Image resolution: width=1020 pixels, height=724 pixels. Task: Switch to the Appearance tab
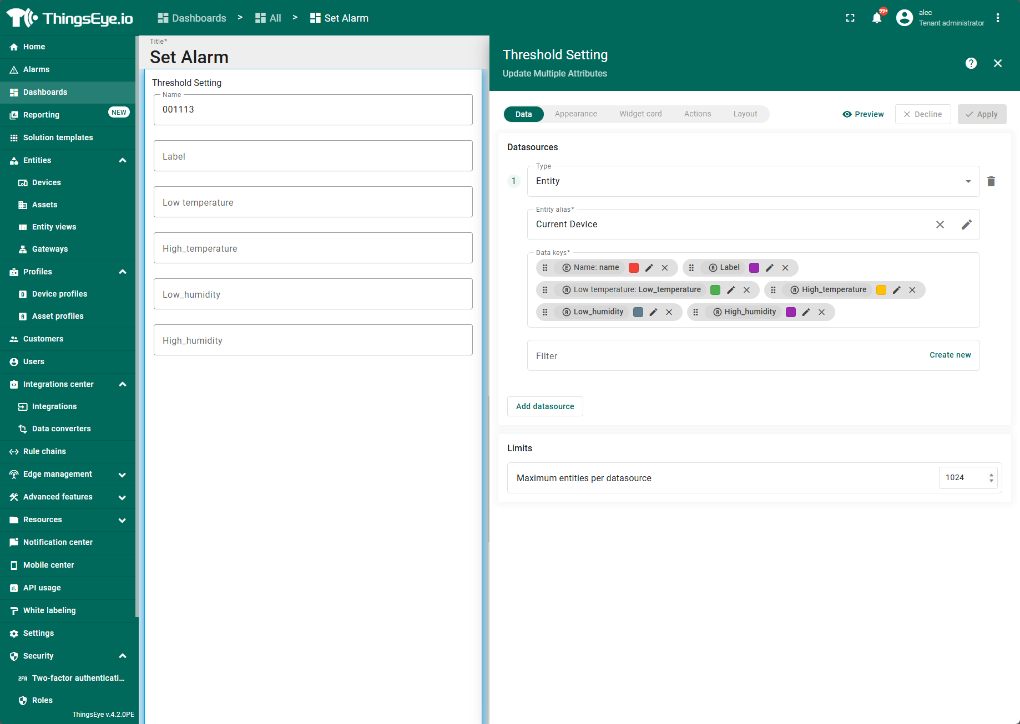pyautogui.click(x=576, y=114)
